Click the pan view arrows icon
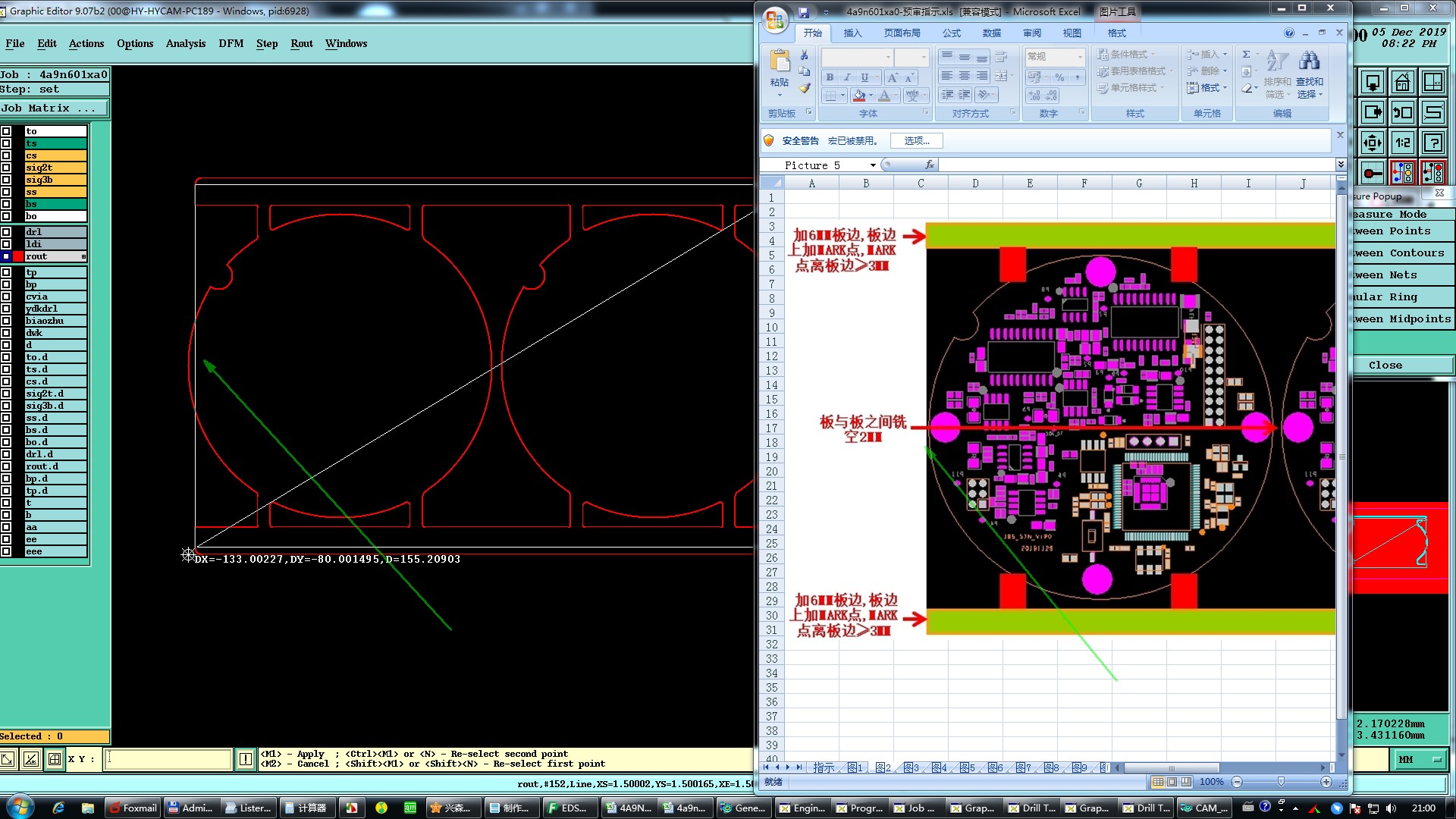Viewport: 1456px width, 819px height. pos(1372,143)
